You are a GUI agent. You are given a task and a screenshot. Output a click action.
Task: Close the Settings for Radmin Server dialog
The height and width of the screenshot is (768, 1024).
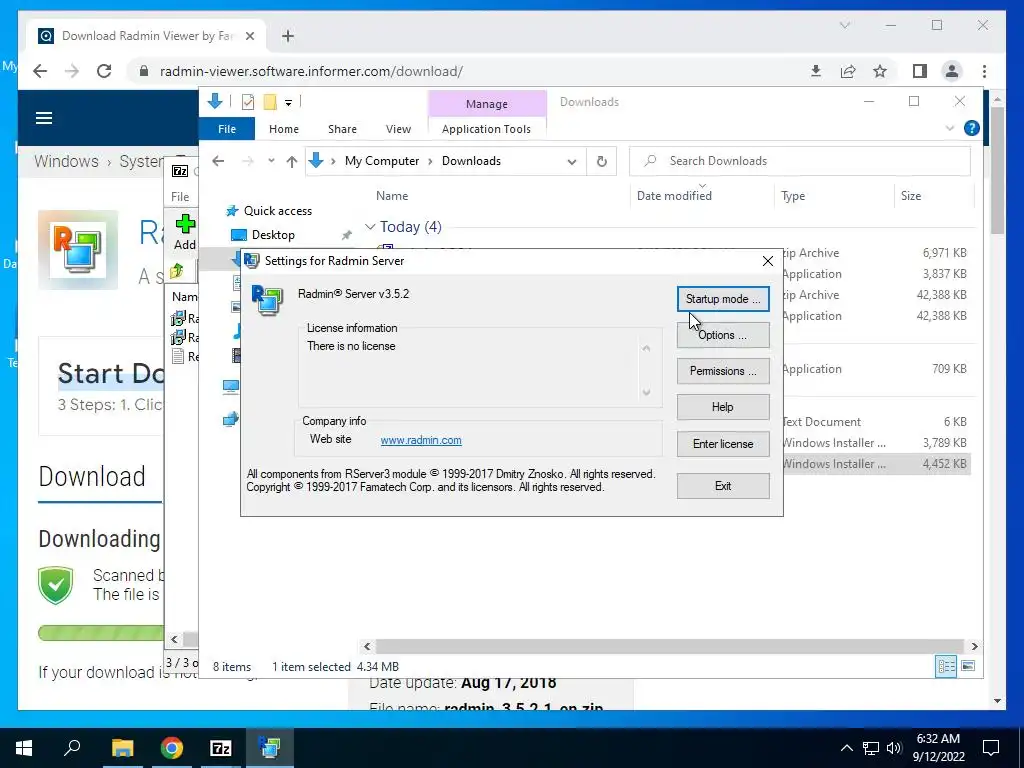768,261
